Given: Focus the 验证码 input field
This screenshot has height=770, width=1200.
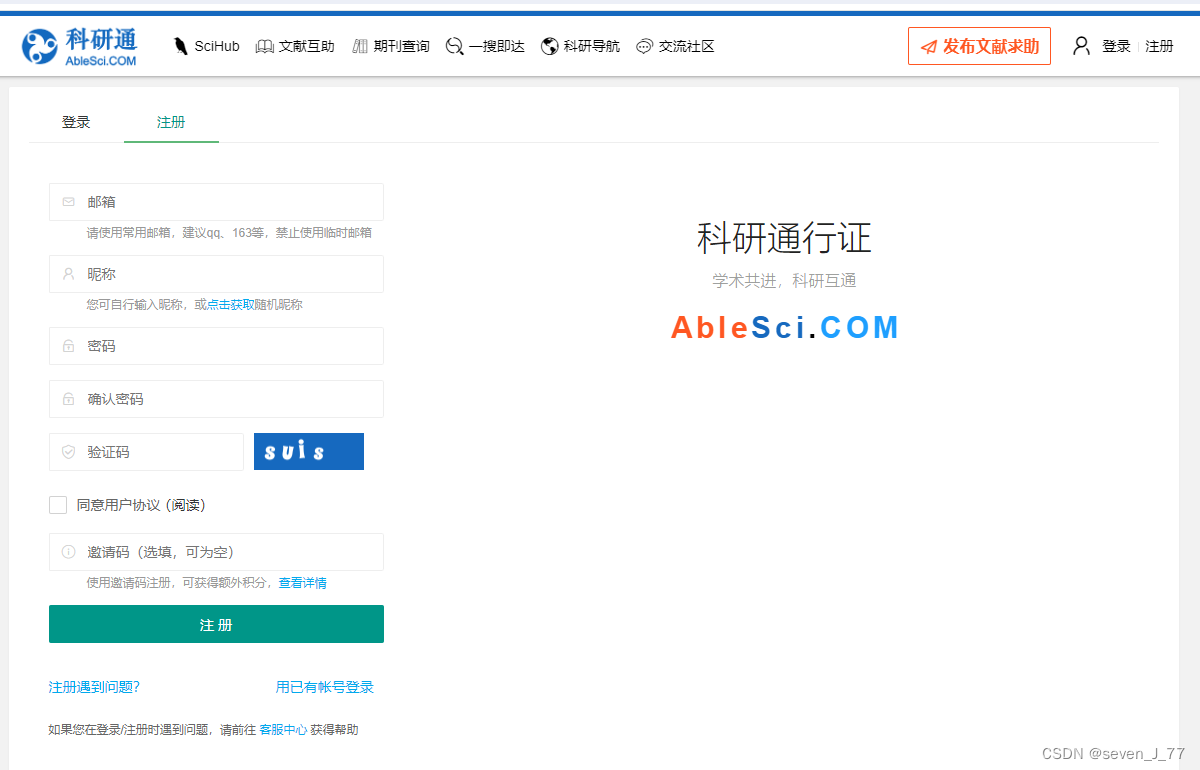Looking at the screenshot, I should click(146, 452).
